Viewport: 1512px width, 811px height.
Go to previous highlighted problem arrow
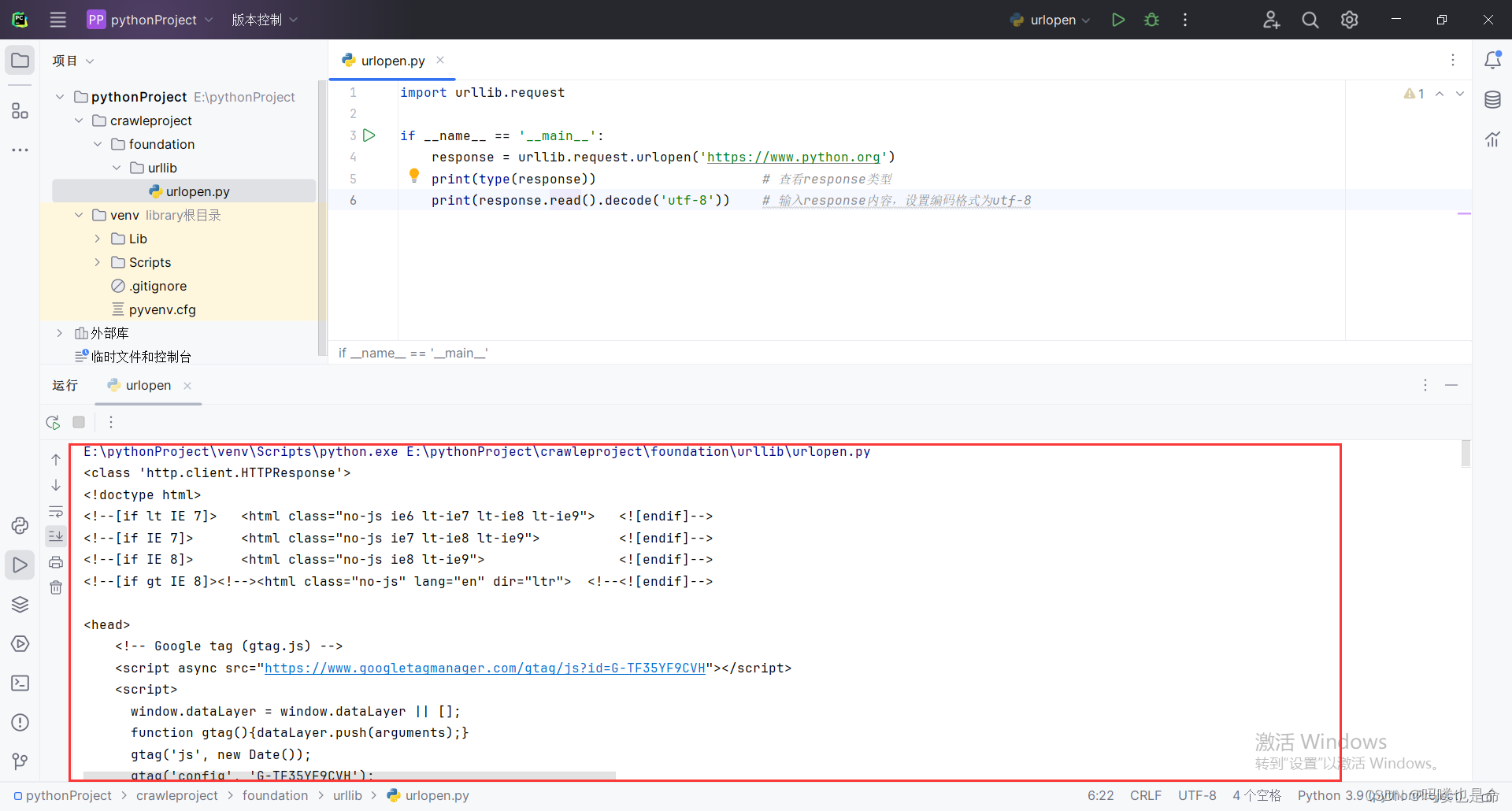pos(1440,94)
